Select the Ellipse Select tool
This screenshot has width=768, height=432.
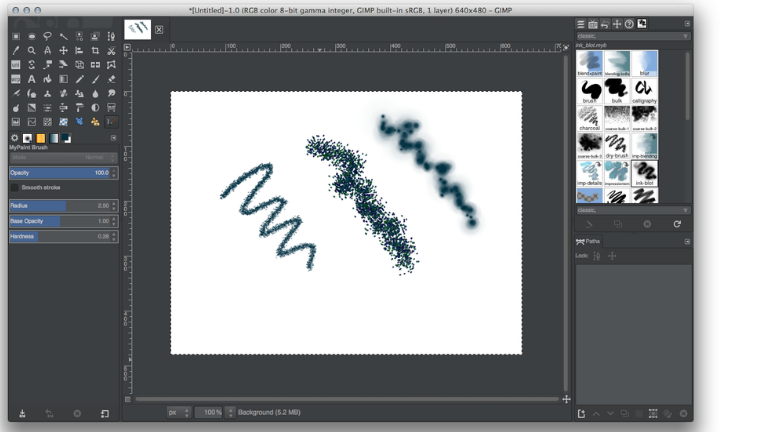coord(32,36)
